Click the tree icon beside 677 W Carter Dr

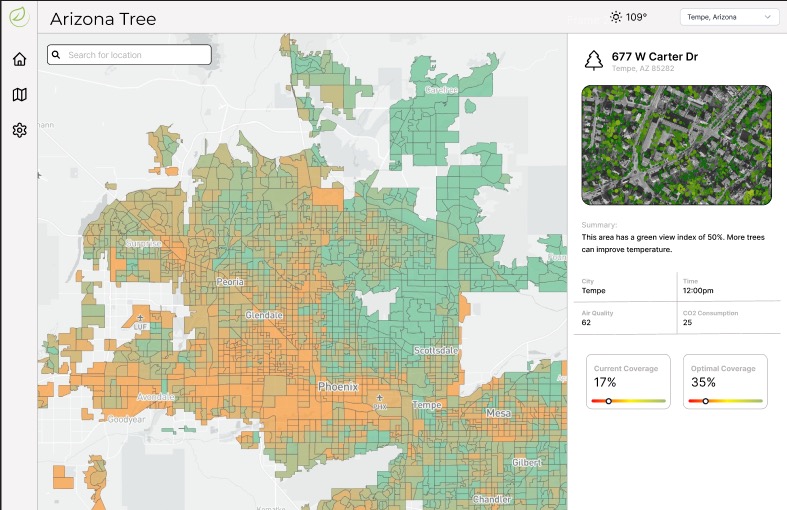(594, 60)
